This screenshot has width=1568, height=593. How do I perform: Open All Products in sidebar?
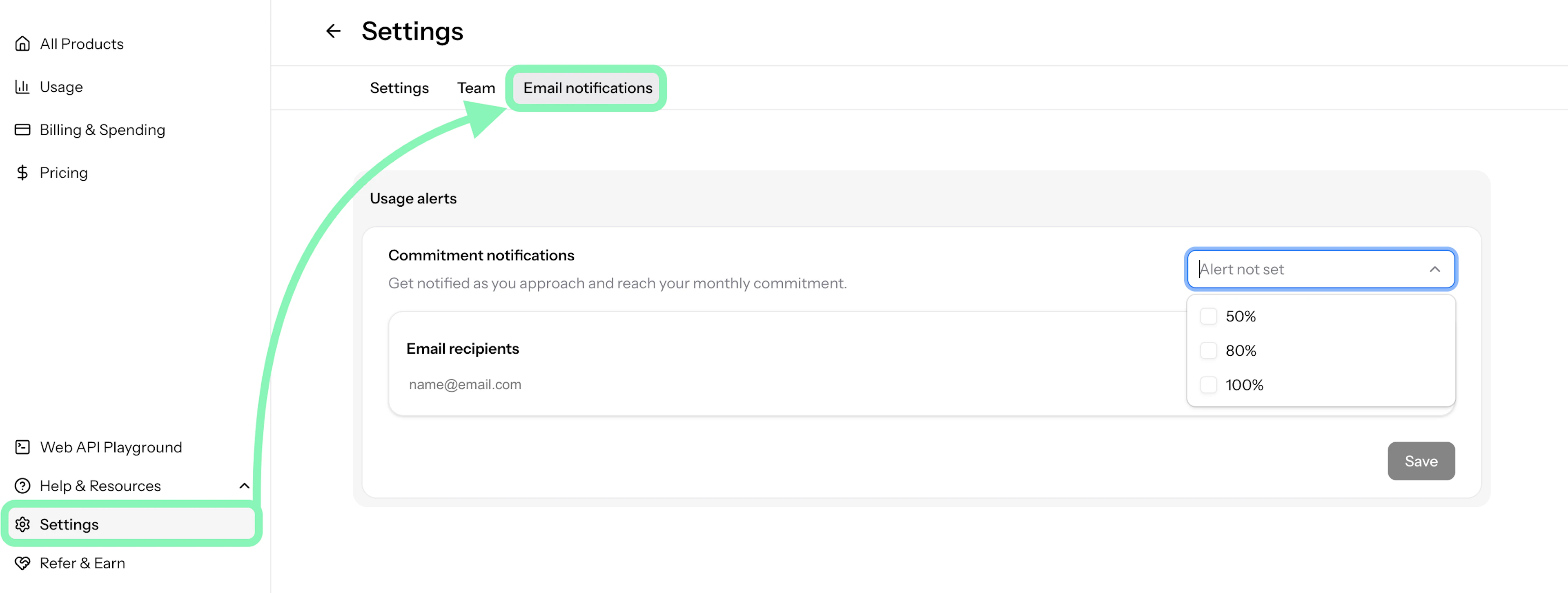tap(82, 44)
